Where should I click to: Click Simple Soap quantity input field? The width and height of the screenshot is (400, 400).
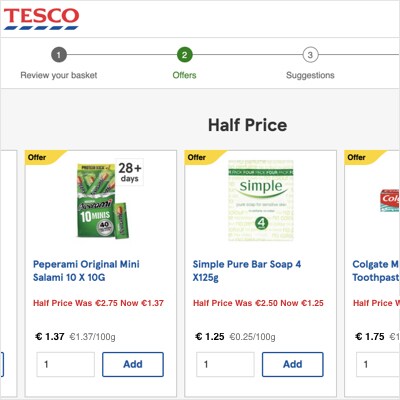pos(225,364)
